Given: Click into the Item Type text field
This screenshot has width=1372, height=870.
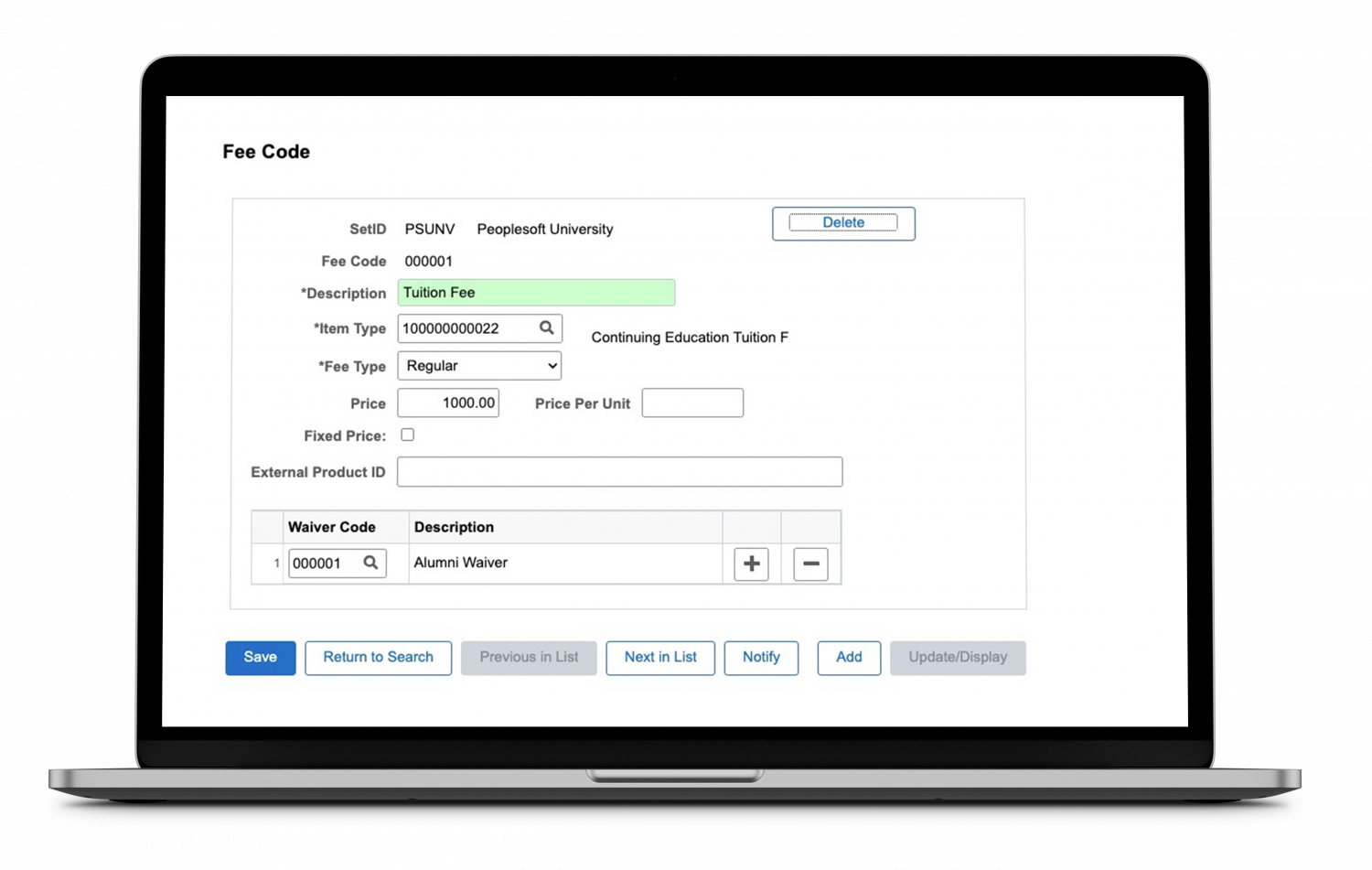Looking at the screenshot, I should click(466, 328).
